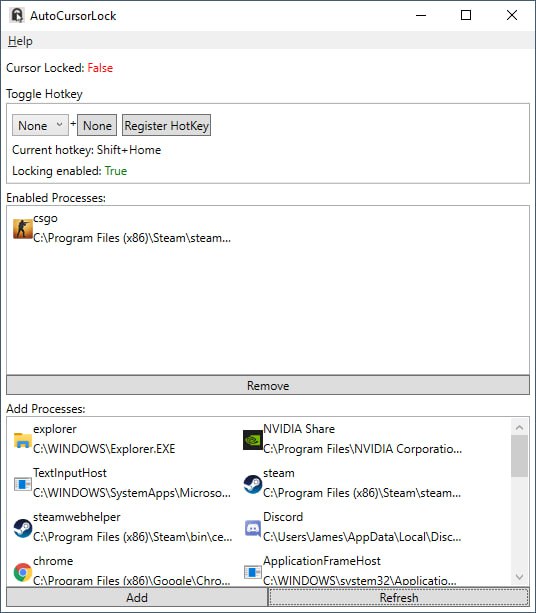The width and height of the screenshot is (536, 613).
Task: Click the Add button
Action: point(137,597)
